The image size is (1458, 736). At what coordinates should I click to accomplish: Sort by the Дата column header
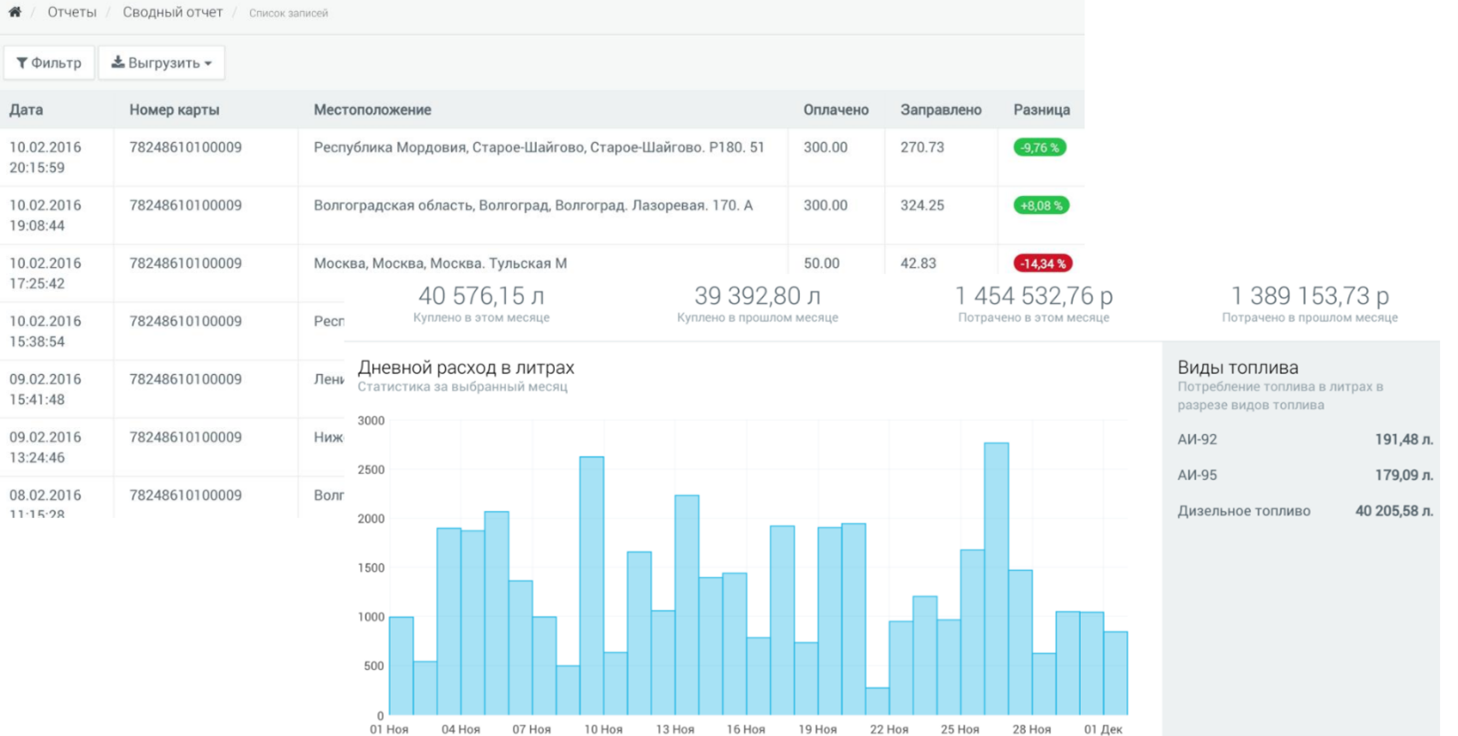point(26,110)
